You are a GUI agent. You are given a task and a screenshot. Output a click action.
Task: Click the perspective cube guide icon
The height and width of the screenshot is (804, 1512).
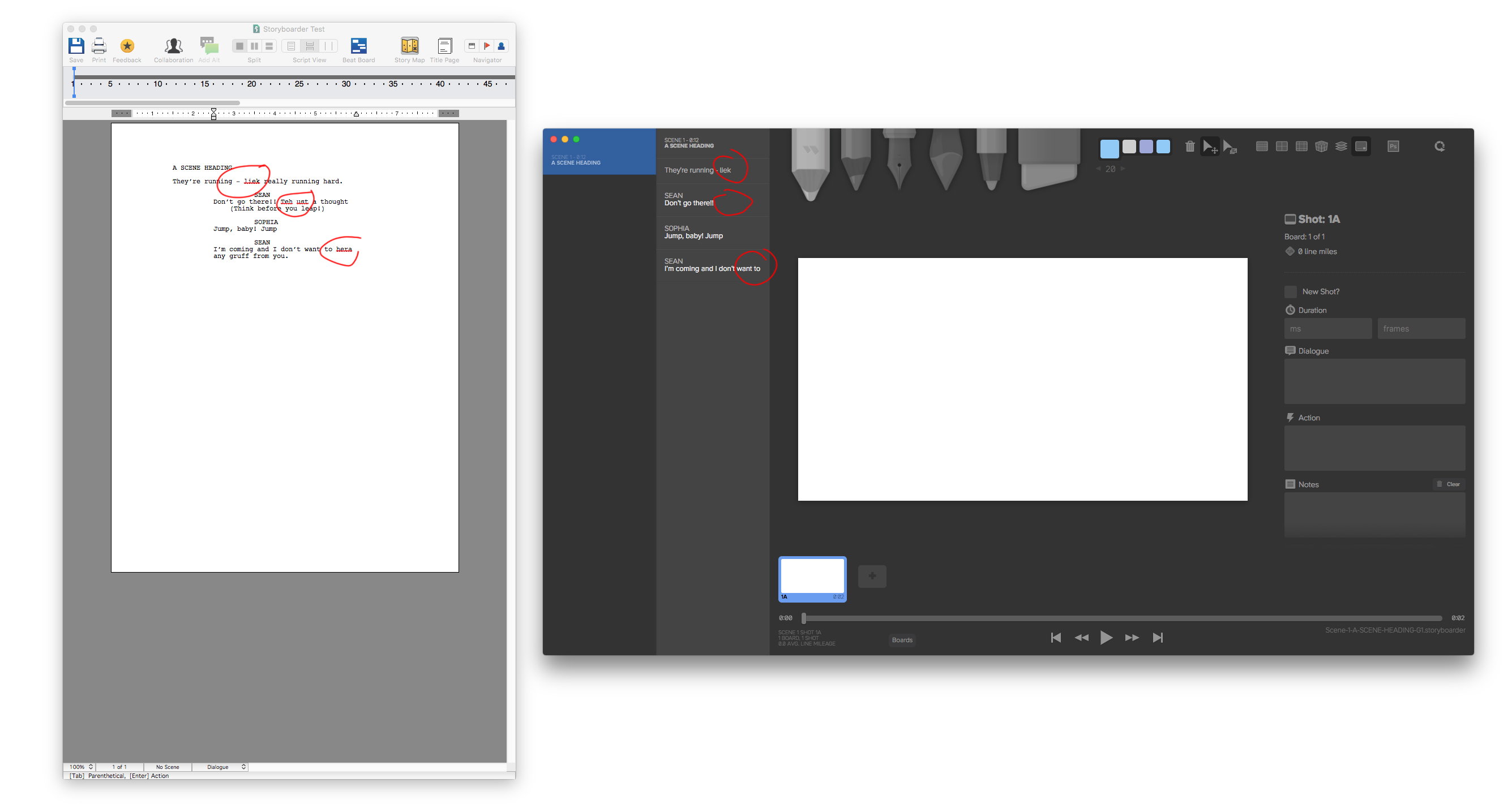pos(1321,146)
